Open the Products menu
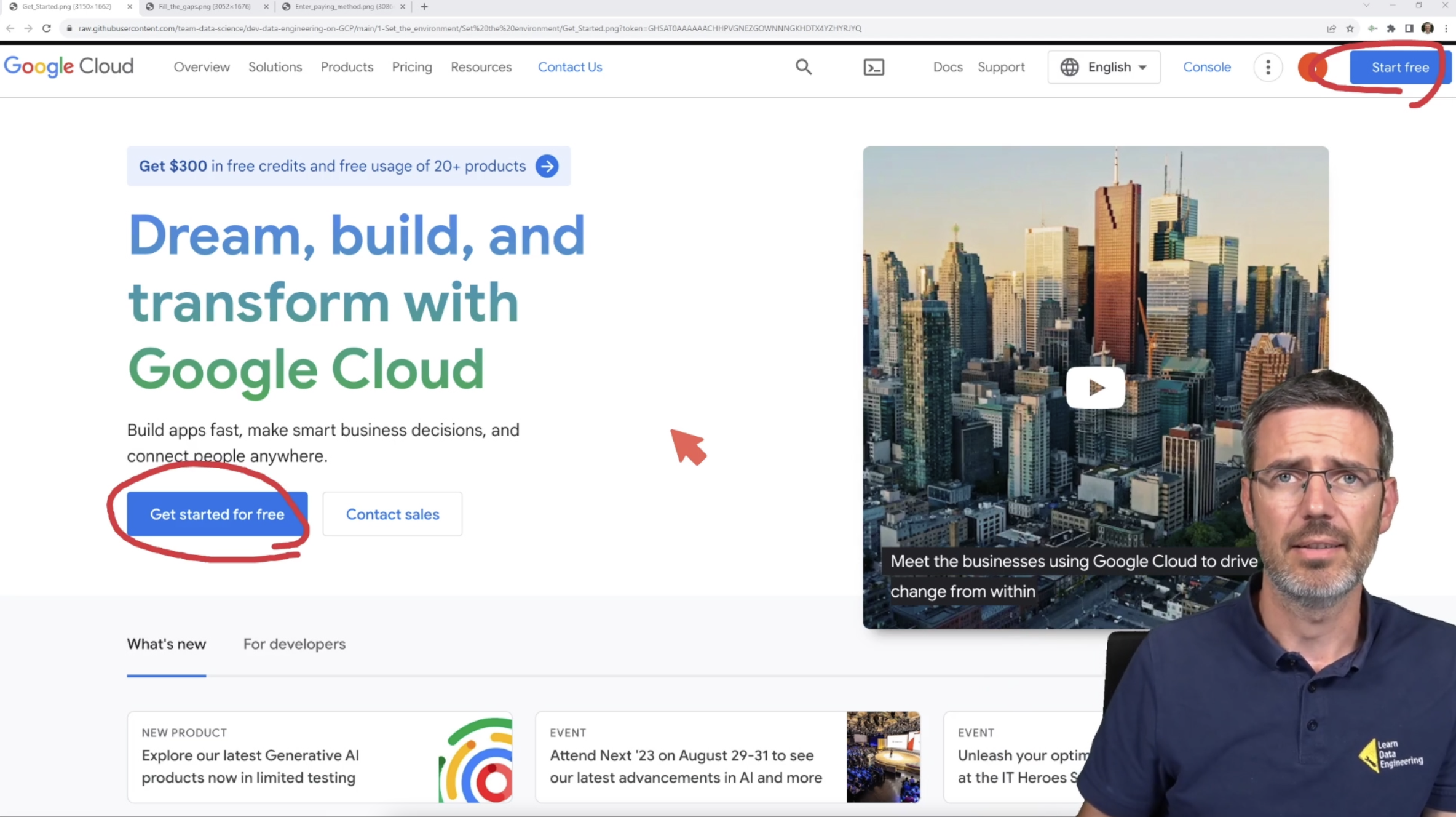The width and height of the screenshot is (1456, 817). (347, 67)
